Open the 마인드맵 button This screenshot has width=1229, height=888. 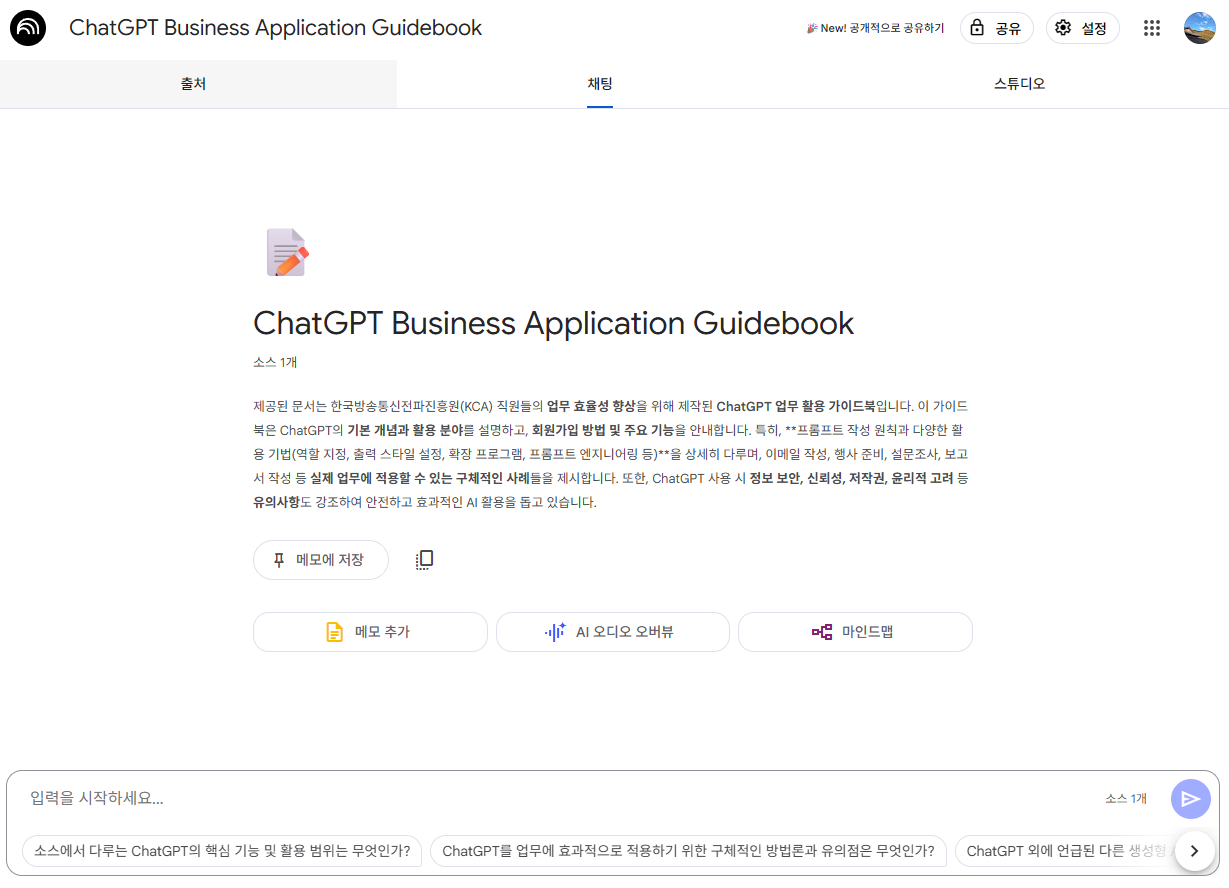pos(855,632)
